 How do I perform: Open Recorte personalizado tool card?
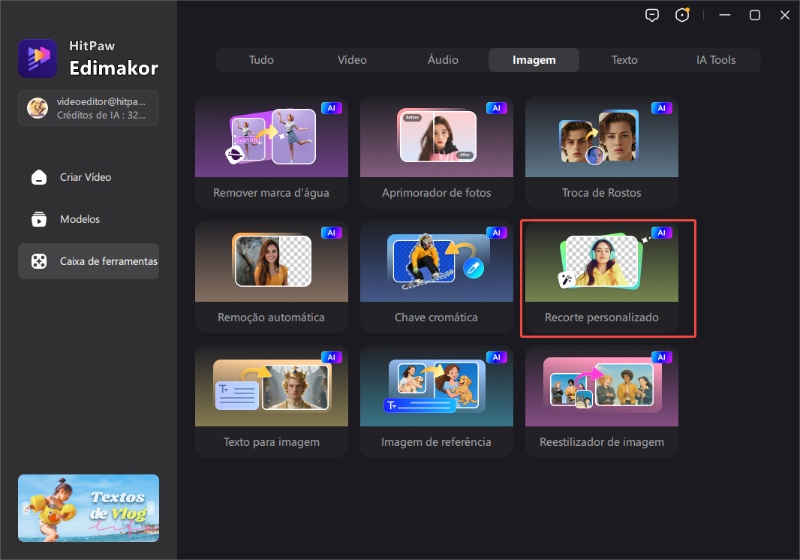tap(608, 278)
